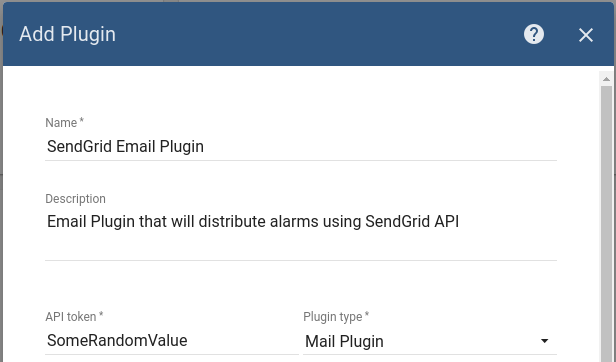Screen dimensions: 616x362
Task: Select the Mail Plugin combo box value
Action: pyautogui.click(x=430, y=341)
